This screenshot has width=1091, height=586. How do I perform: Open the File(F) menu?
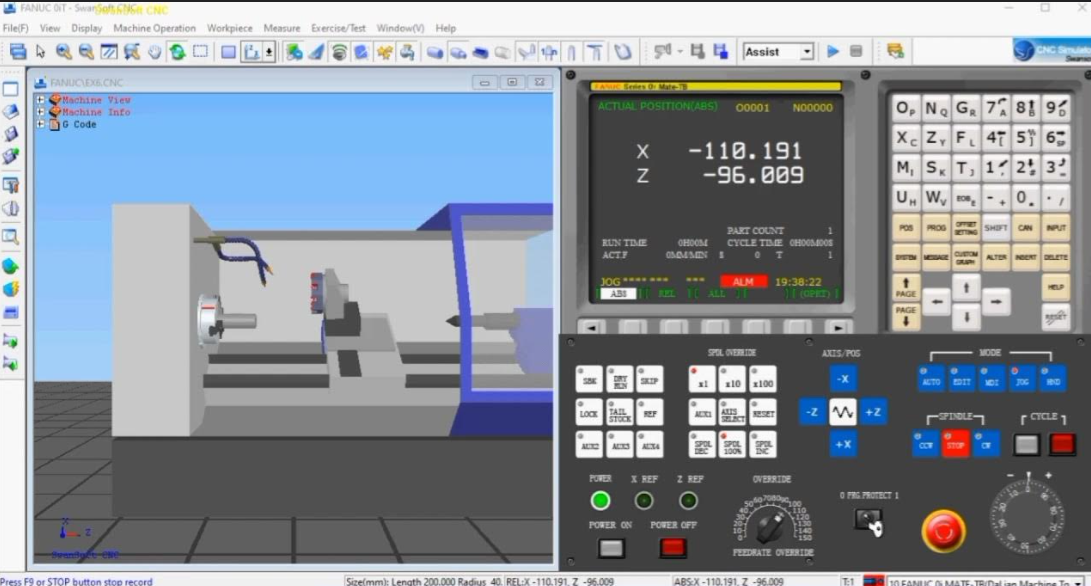tap(15, 28)
